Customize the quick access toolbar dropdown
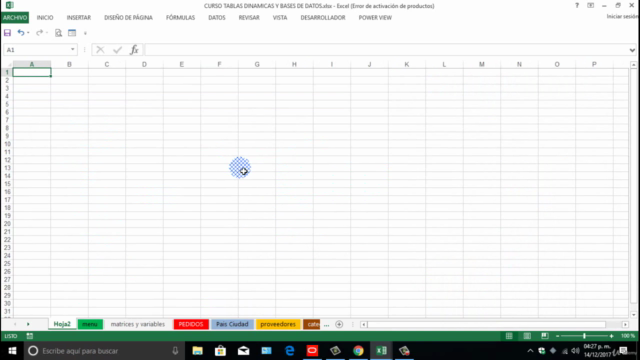The width and height of the screenshot is (640, 360). tap(85, 33)
